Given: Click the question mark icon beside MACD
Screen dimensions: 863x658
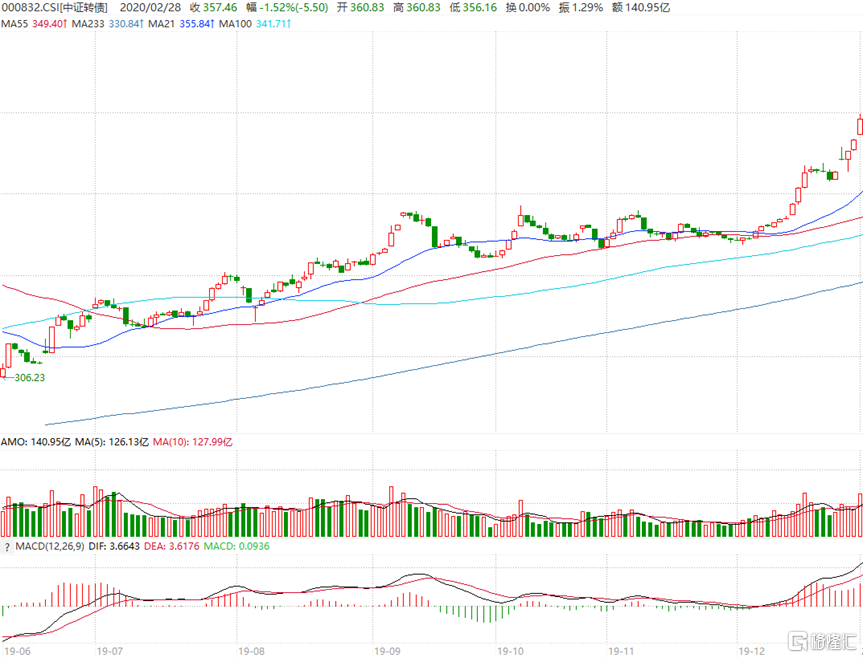Looking at the screenshot, I should (7, 547).
